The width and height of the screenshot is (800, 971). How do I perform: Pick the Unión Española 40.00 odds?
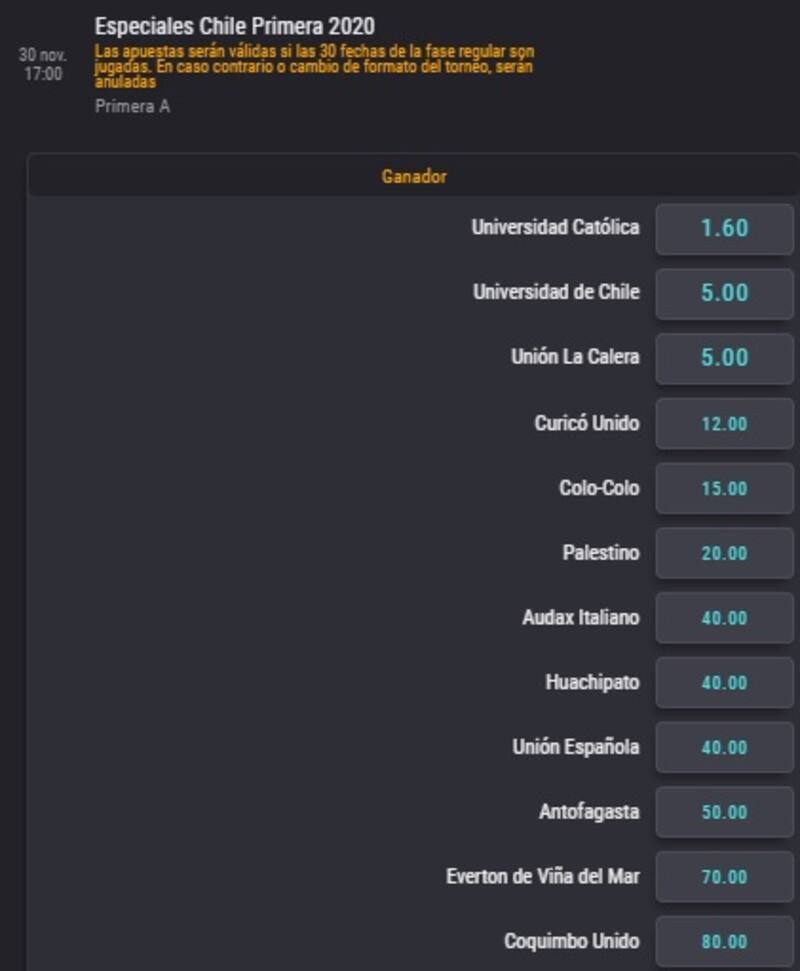(724, 747)
